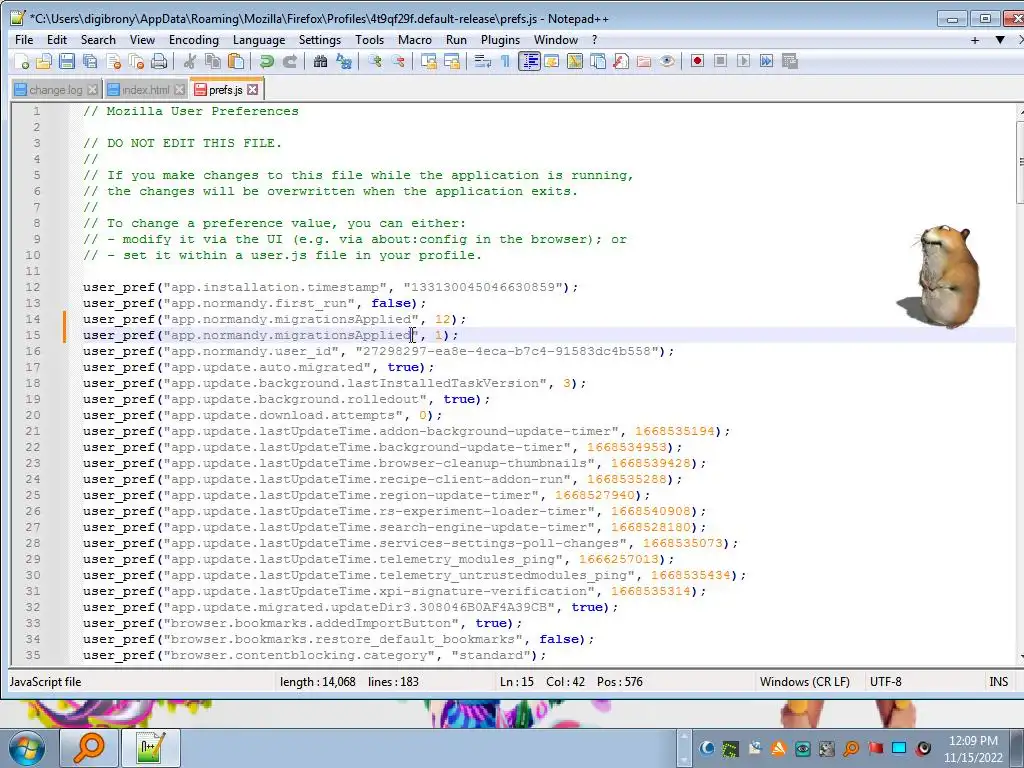Click the Windows Start orb
Screen dimensions: 1024x768
[26, 748]
